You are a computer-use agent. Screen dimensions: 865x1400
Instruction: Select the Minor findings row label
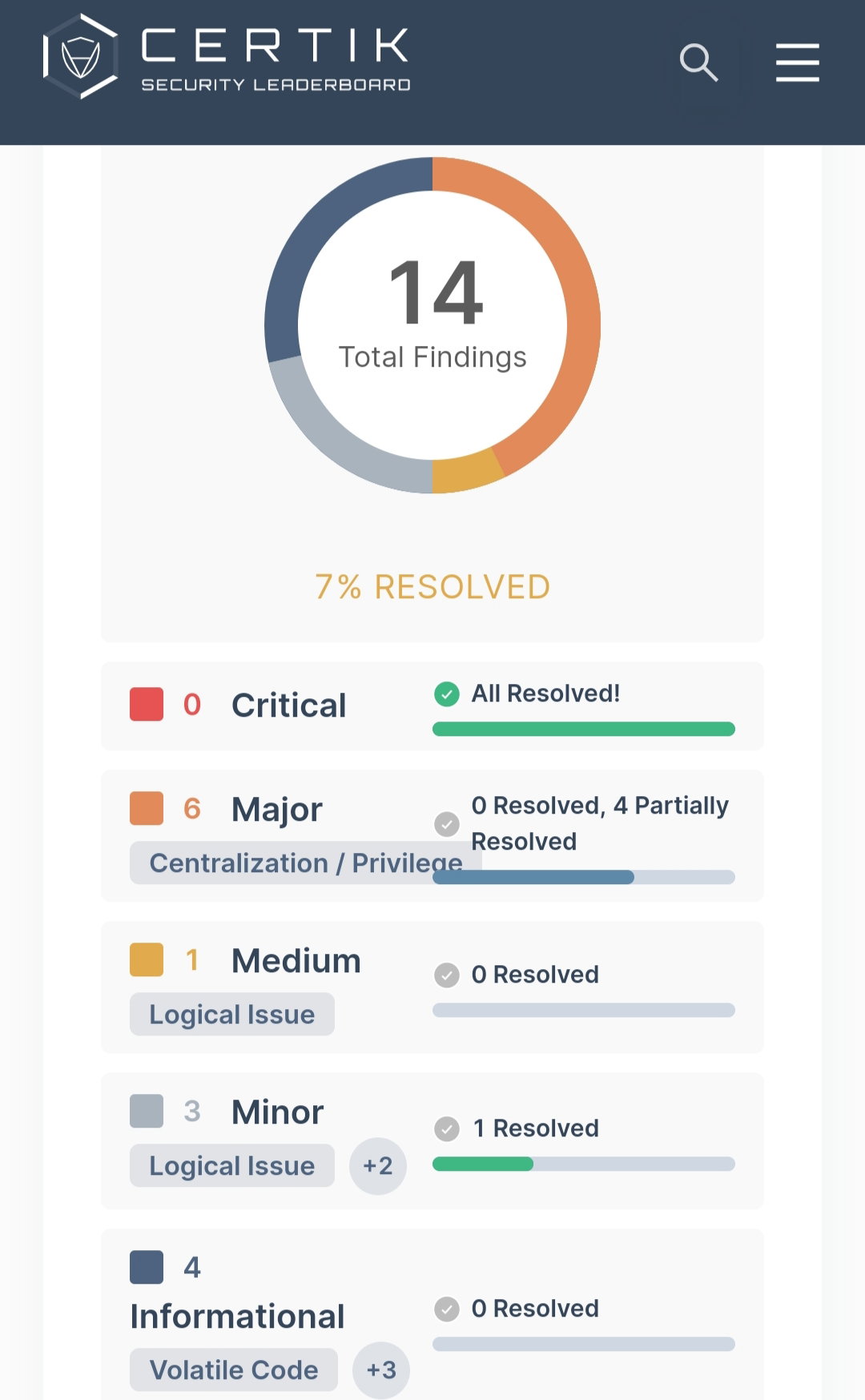278,1112
